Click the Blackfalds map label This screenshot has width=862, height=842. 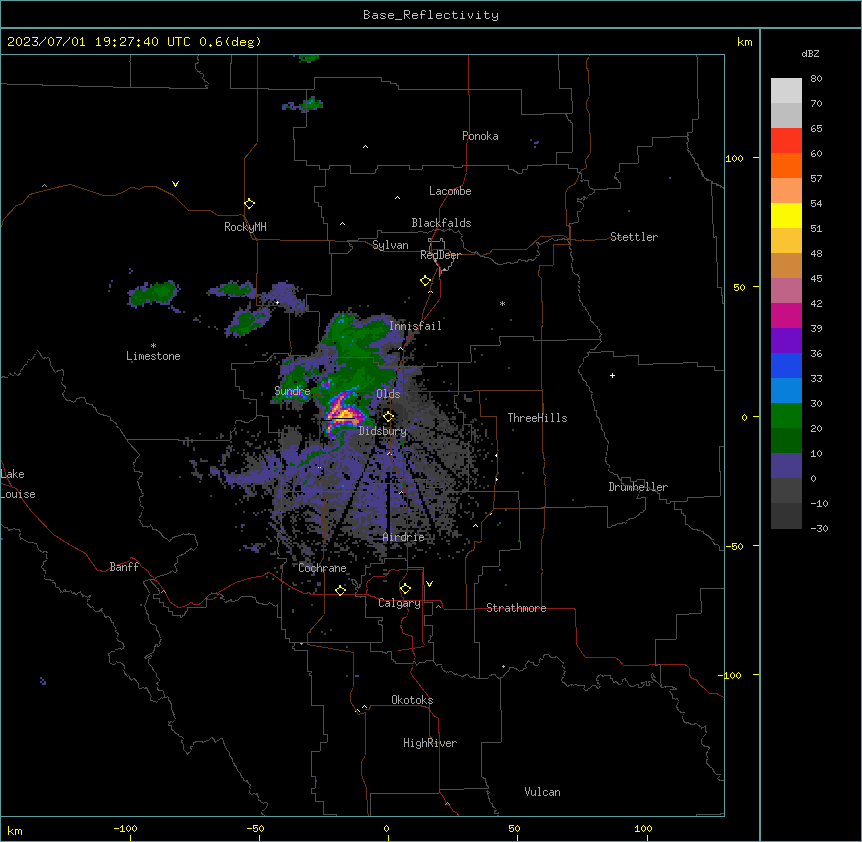tap(441, 223)
